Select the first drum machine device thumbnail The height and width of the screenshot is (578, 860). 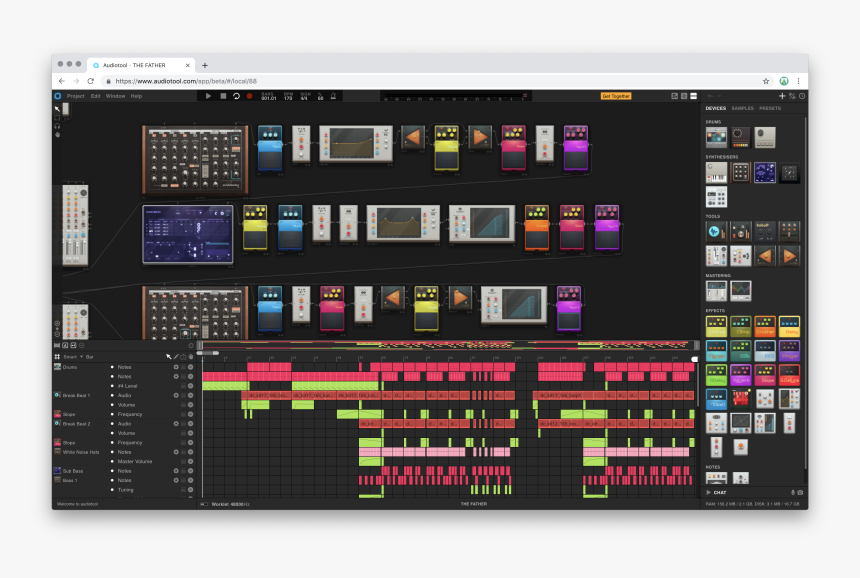(x=716, y=135)
